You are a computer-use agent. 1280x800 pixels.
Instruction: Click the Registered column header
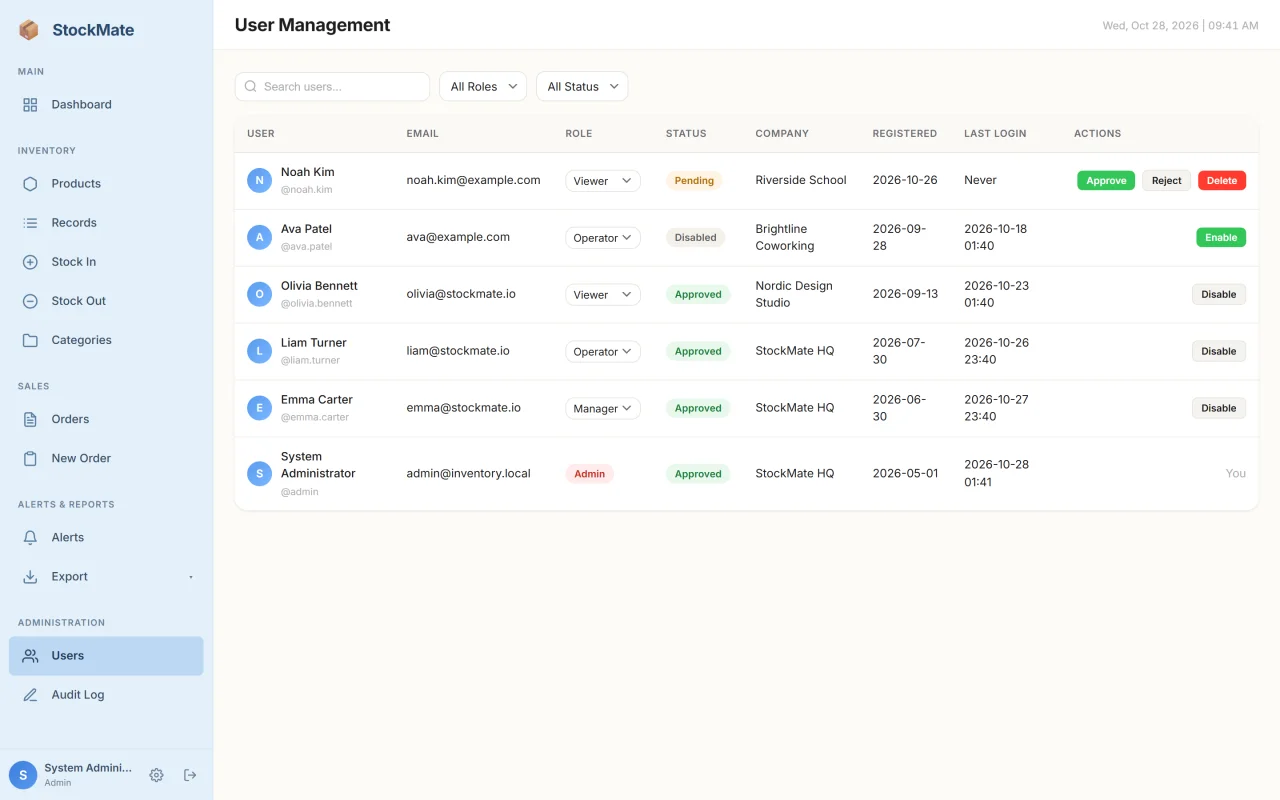[905, 133]
